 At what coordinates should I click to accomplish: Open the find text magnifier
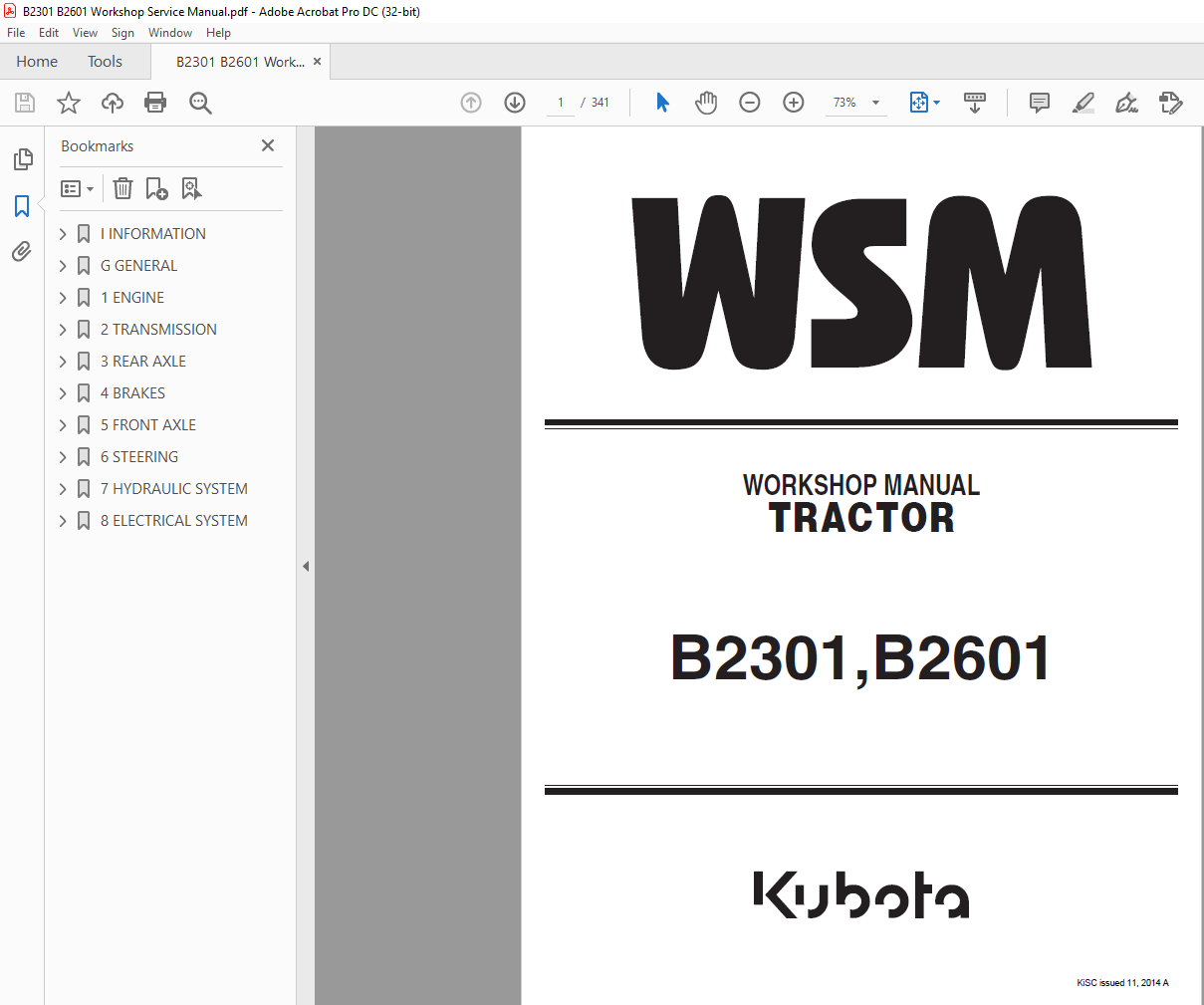click(200, 103)
